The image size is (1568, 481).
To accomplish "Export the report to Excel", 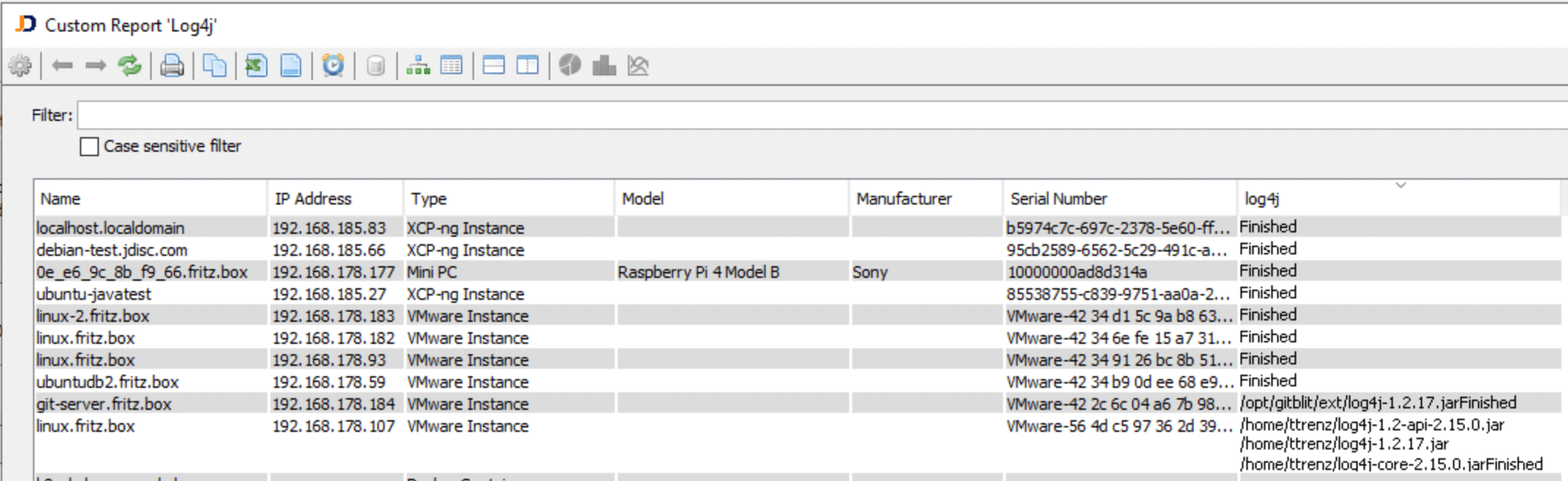I will point(255,65).
